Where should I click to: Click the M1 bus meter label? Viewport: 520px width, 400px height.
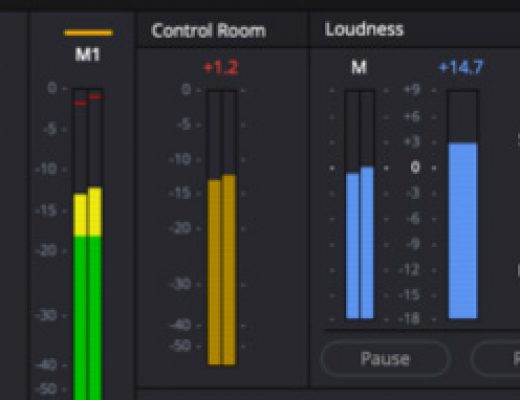(88, 54)
